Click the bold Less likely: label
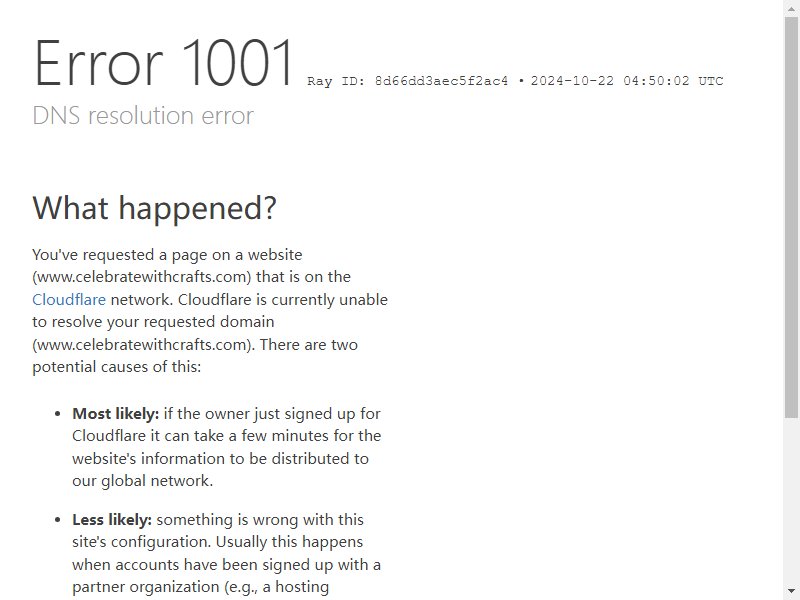This screenshot has width=800, height=600. (x=112, y=520)
